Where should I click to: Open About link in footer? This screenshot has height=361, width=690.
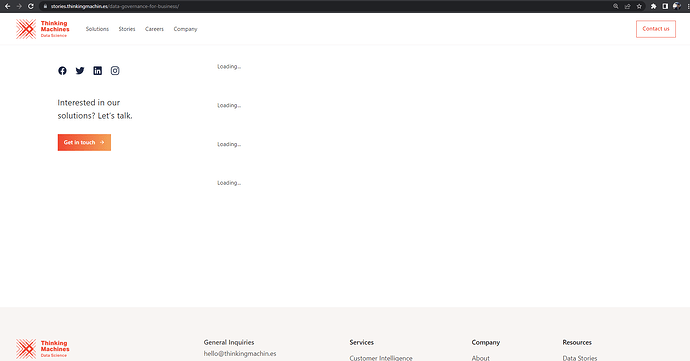tap(481, 358)
